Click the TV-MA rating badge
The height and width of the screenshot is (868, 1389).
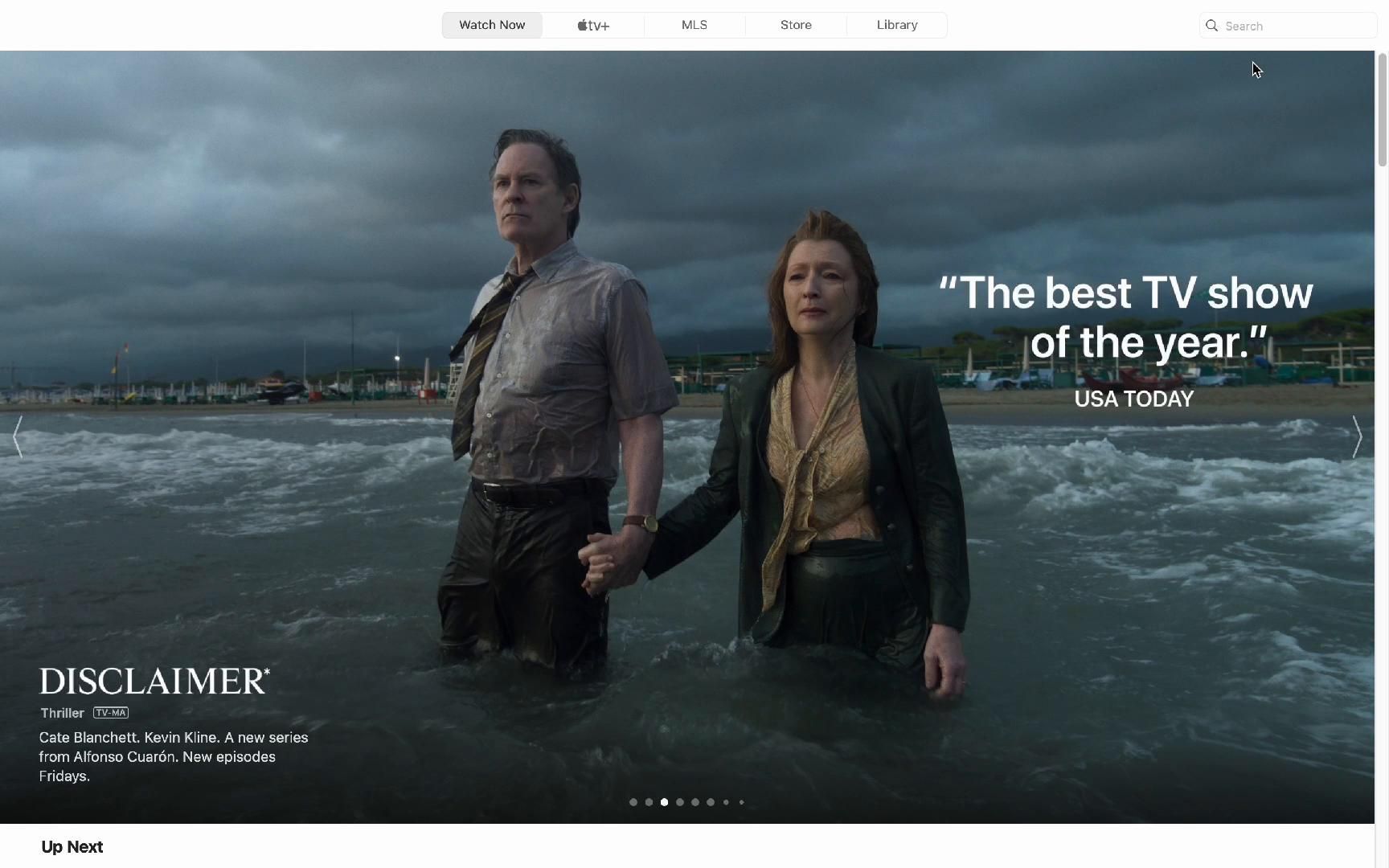(111, 713)
